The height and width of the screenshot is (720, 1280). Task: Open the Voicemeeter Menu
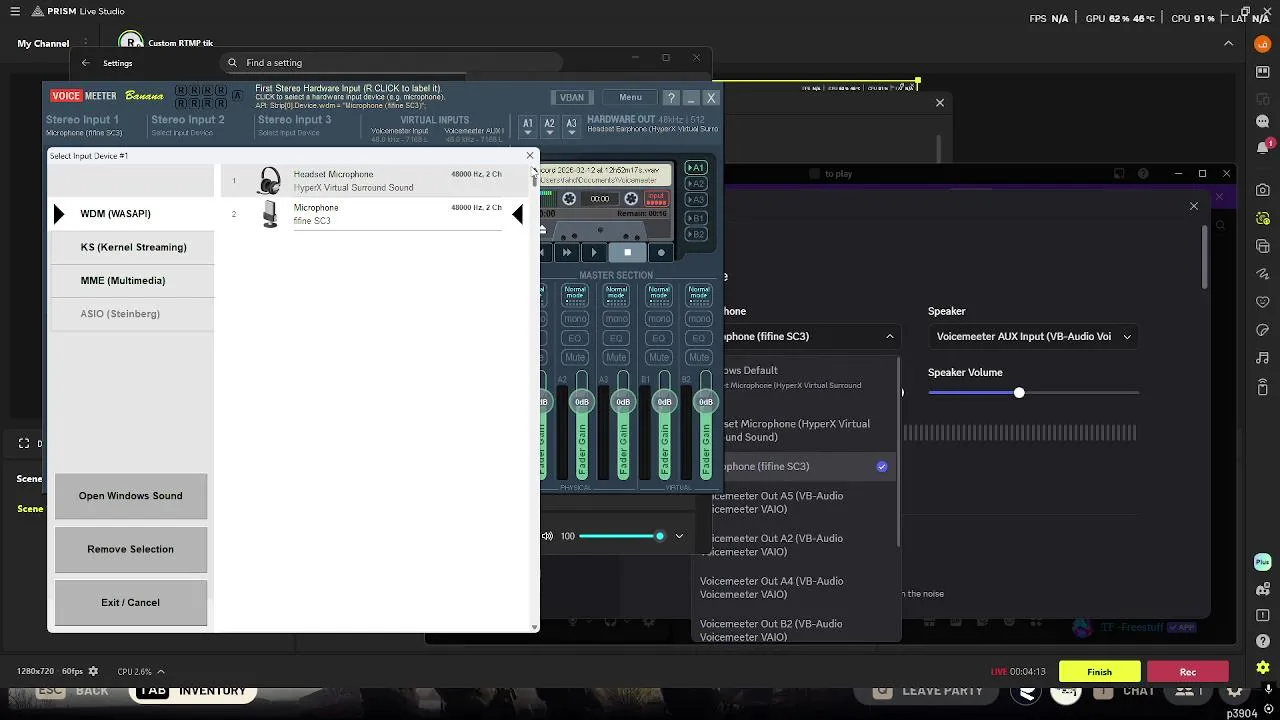[x=630, y=98]
